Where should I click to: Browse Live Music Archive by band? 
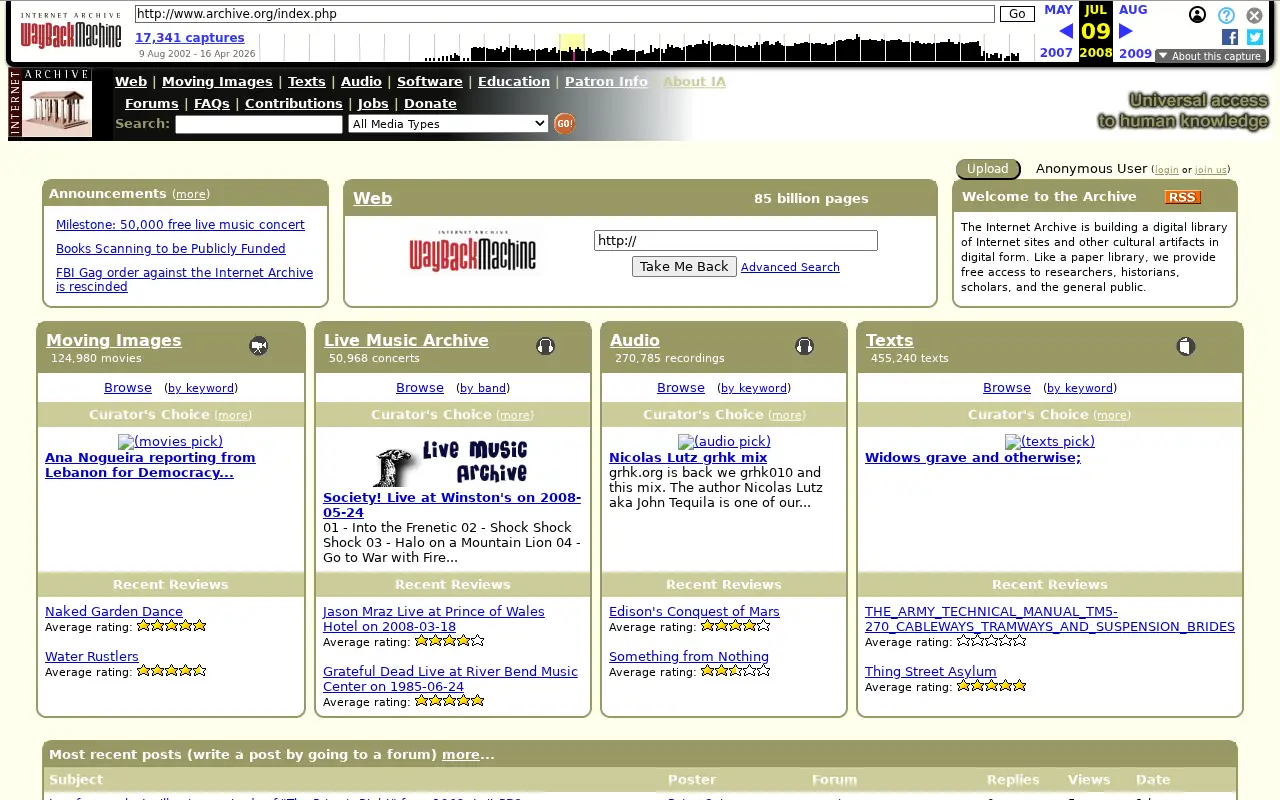coord(484,388)
